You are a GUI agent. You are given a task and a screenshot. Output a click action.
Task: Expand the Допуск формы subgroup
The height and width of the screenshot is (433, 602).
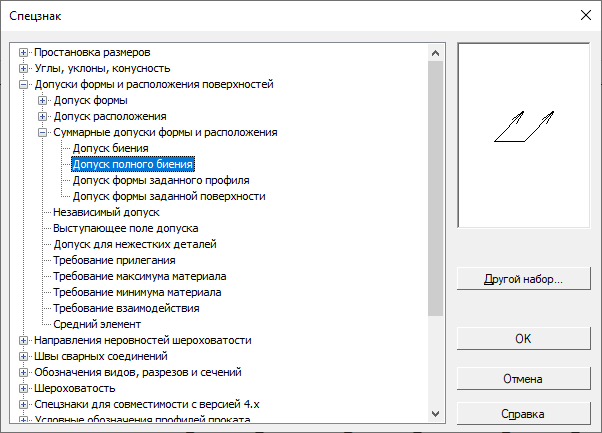click(42, 100)
